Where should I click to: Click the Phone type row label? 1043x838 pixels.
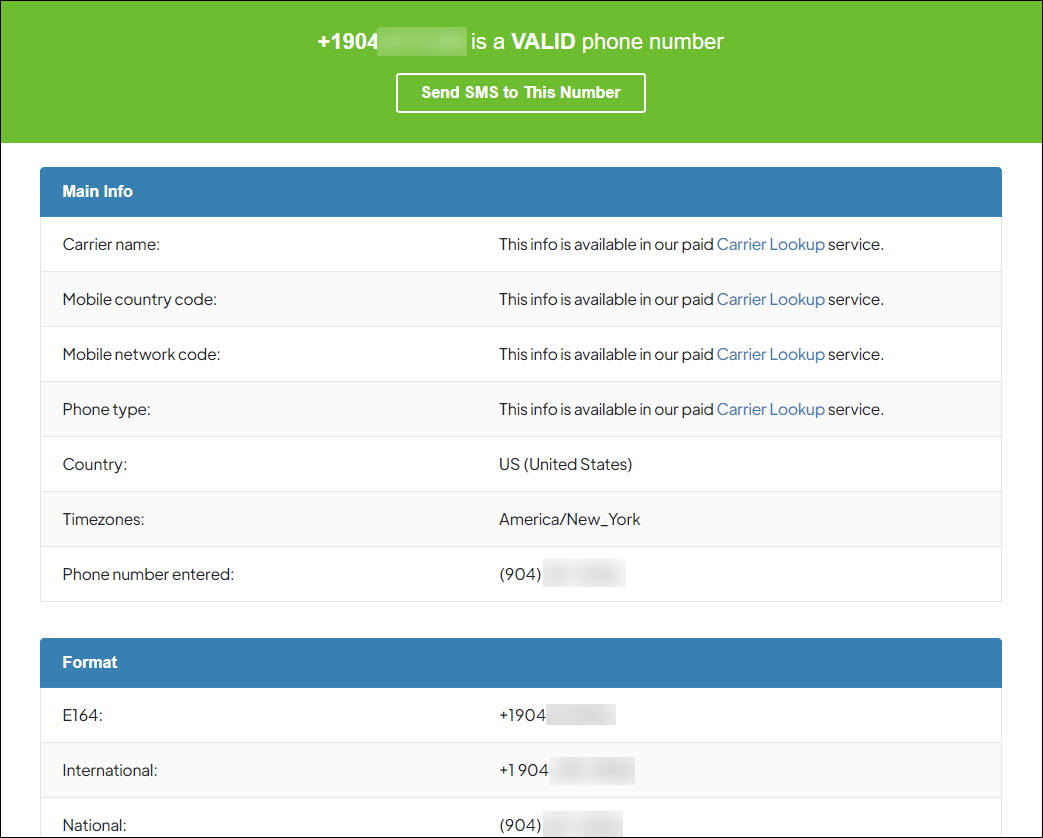(x=106, y=408)
